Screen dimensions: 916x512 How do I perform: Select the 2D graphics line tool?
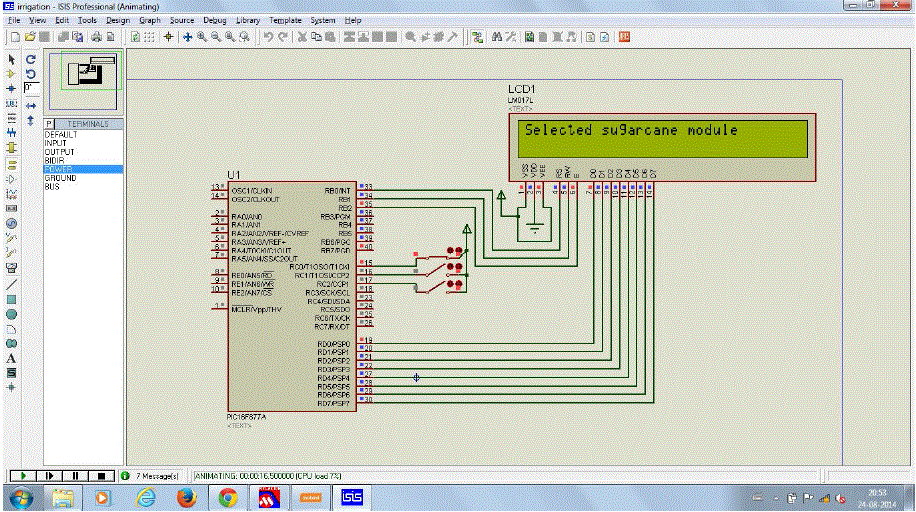11,284
